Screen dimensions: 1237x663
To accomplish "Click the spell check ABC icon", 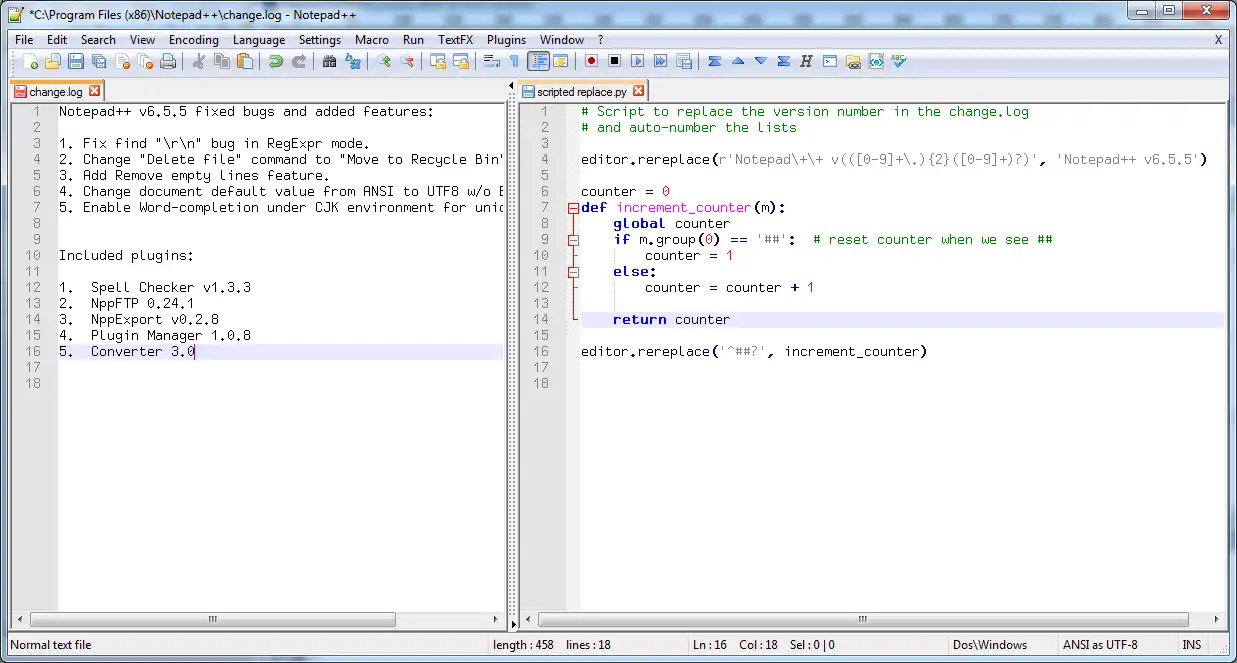I will pos(898,62).
